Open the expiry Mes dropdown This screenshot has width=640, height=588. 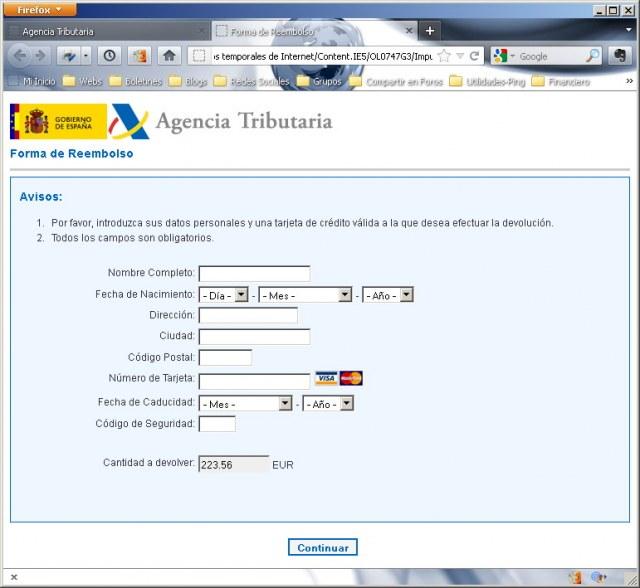[x=245, y=404]
